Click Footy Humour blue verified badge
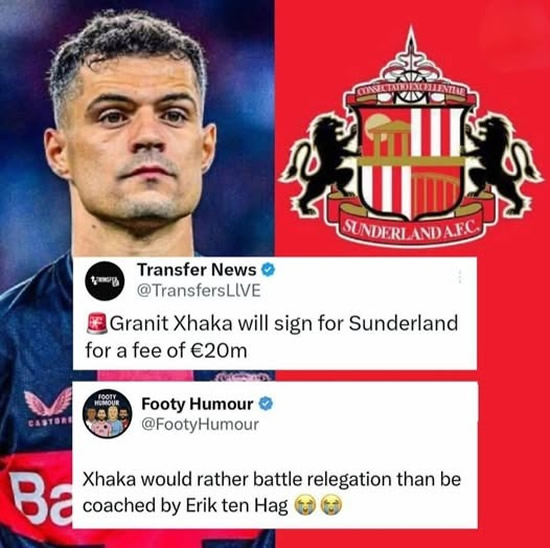 [266, 404]
